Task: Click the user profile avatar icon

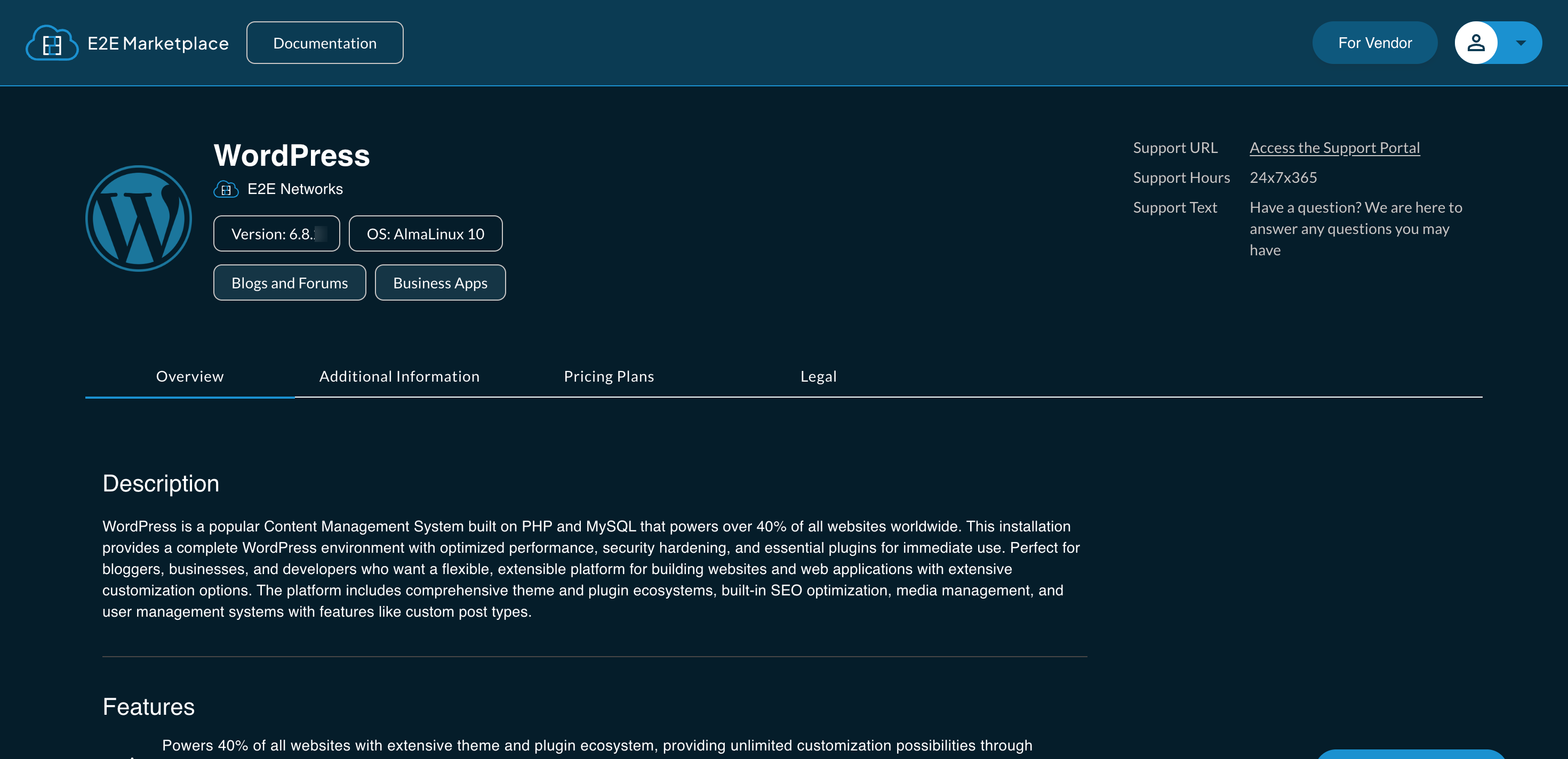Action: 1476,43
